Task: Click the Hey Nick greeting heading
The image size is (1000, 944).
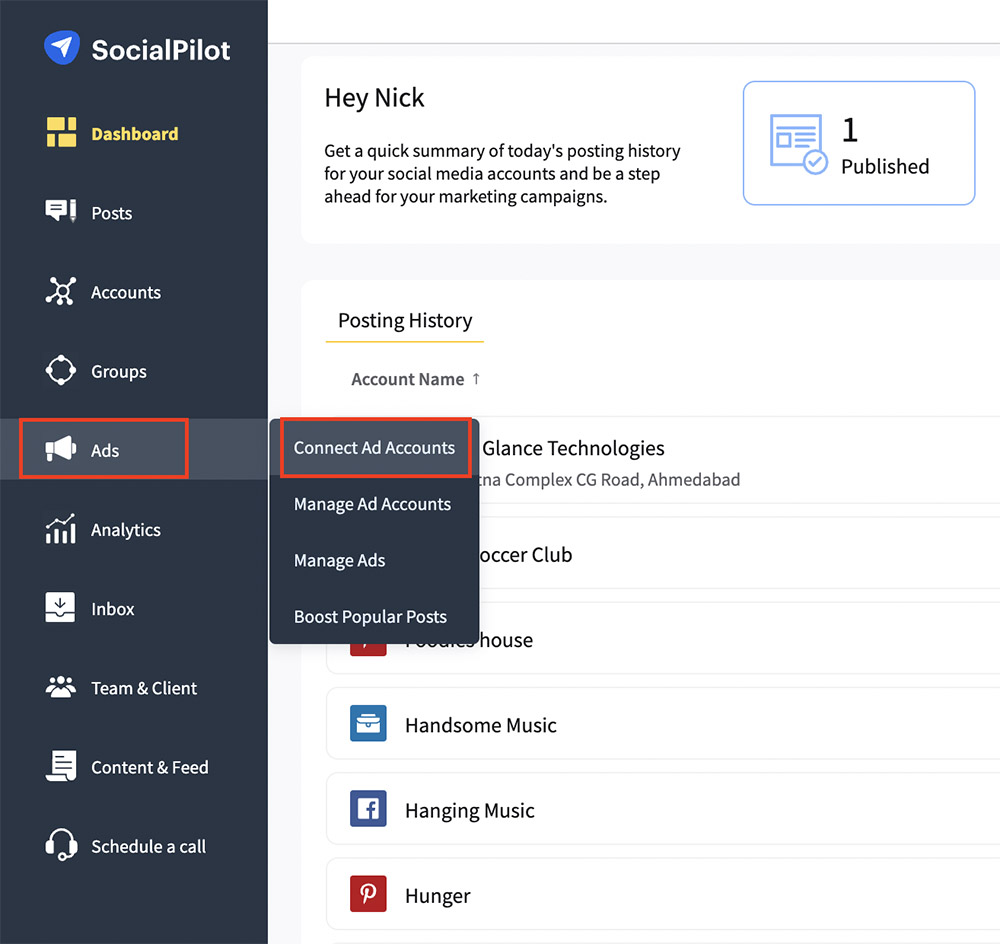Action: (x=374, y=98)
